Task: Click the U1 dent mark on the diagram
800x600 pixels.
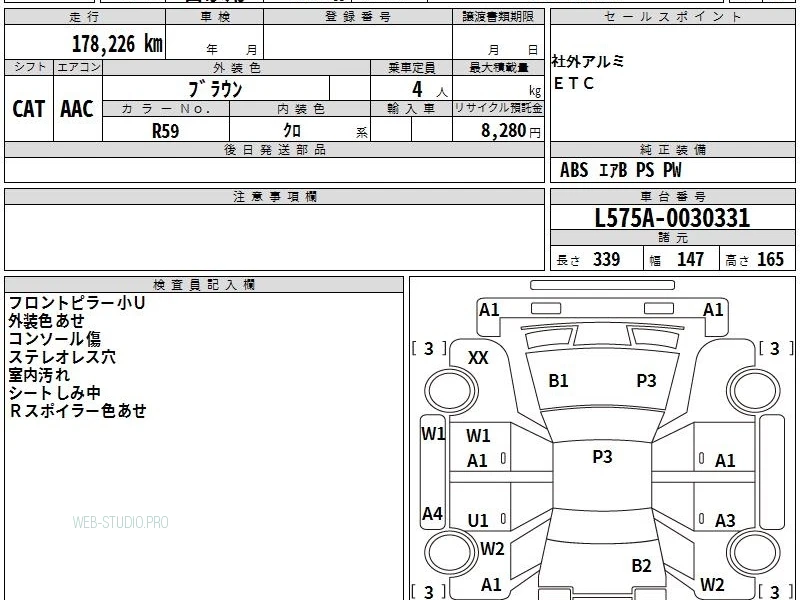Action: [x=478, y=521]
